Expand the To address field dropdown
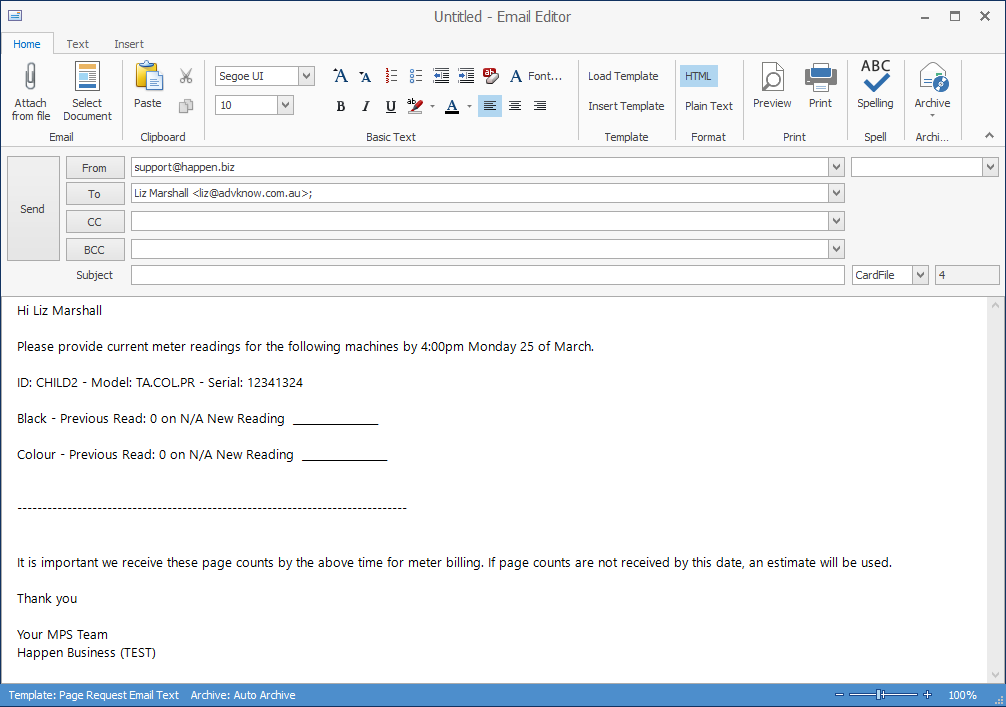This screenshot has width=1006, height=707. 836,192
